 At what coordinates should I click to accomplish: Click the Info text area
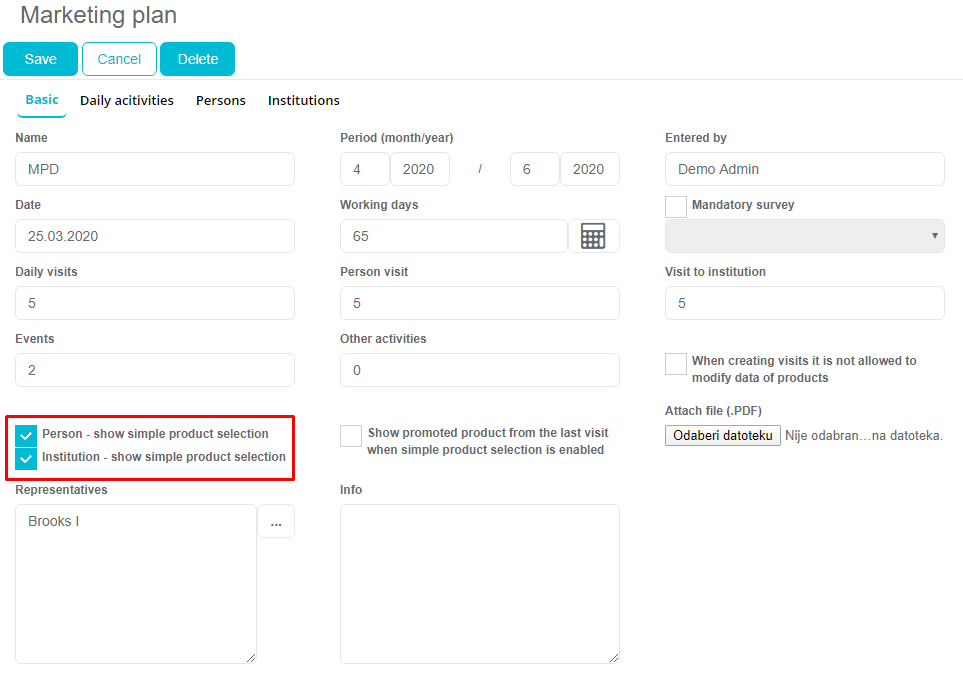point(479,583)
